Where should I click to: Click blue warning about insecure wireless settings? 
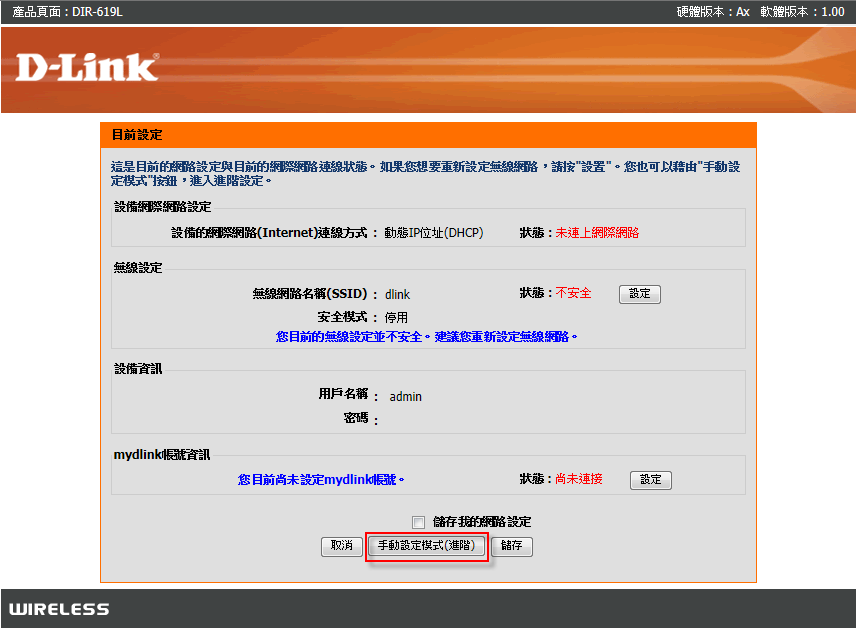click(x=426, y=337)
